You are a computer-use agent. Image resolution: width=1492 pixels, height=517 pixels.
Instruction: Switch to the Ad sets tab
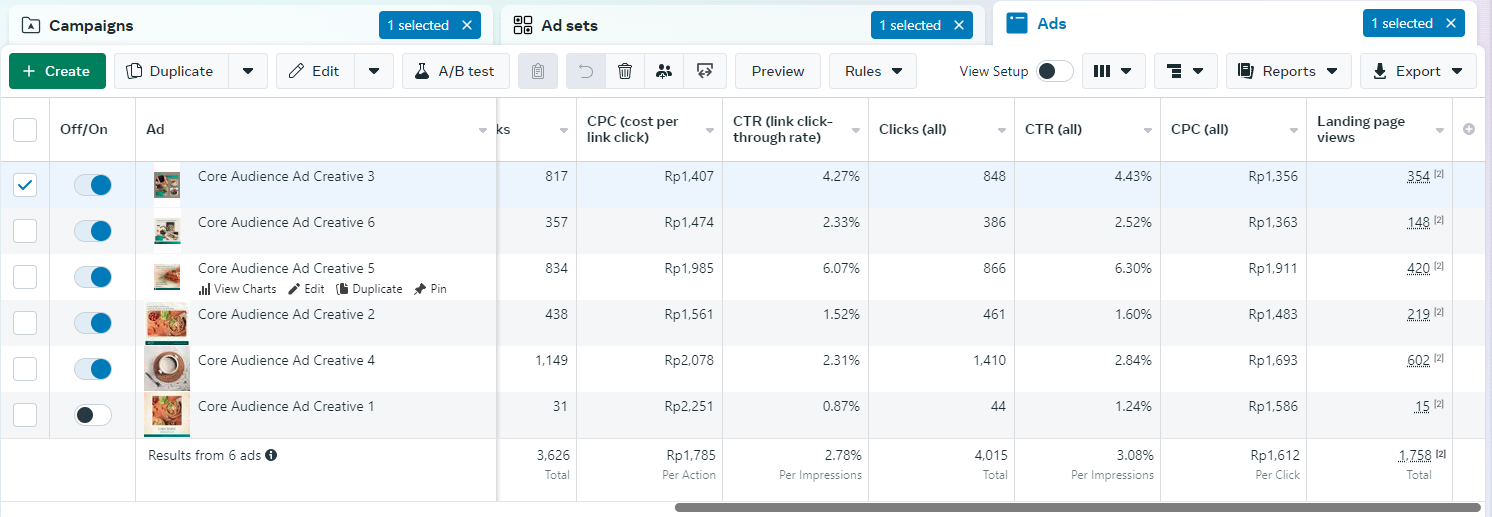pos(569,25)
